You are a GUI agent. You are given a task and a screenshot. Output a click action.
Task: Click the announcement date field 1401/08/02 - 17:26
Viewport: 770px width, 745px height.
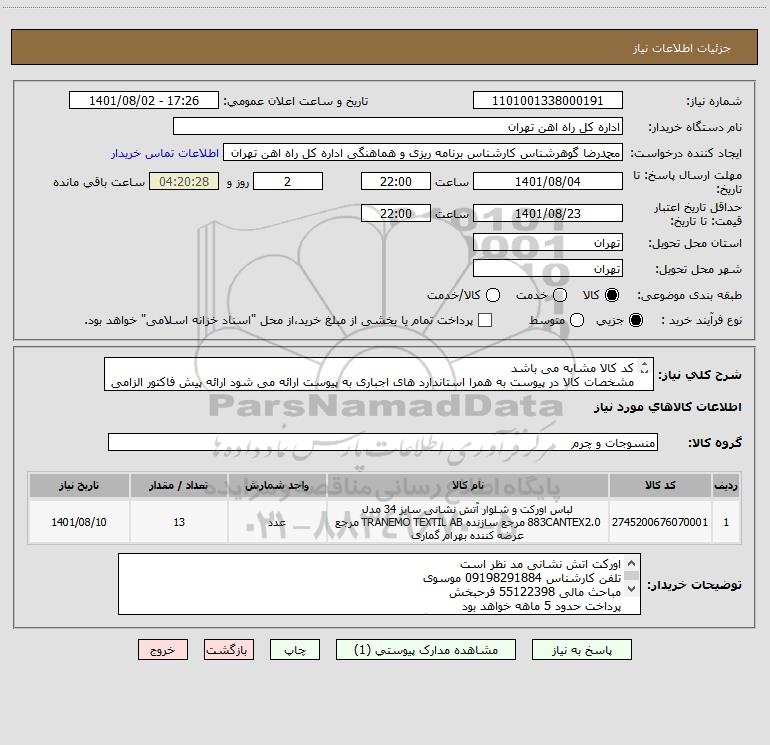point(144,100)
